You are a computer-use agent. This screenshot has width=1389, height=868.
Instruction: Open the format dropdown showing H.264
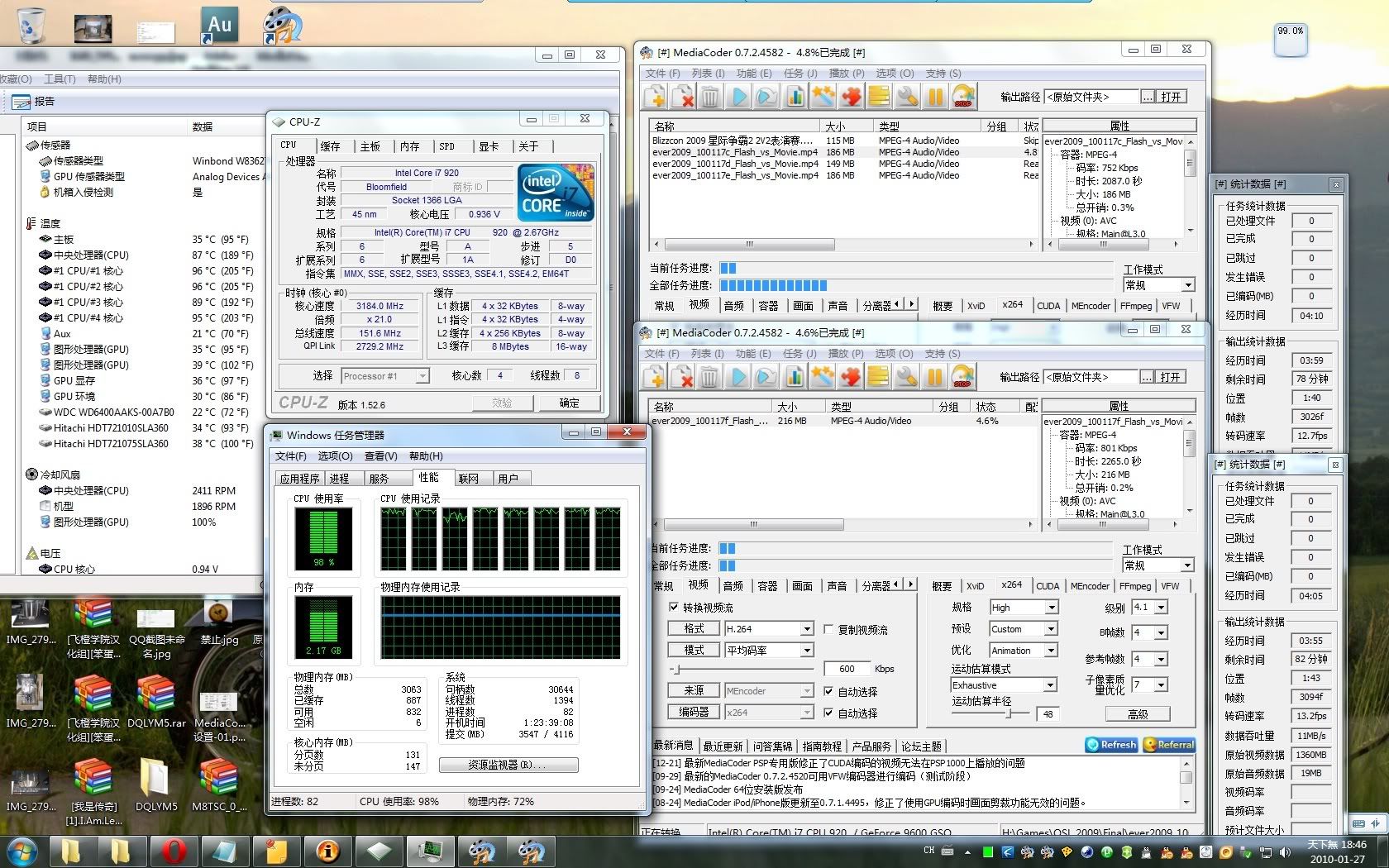coord(769,629)
